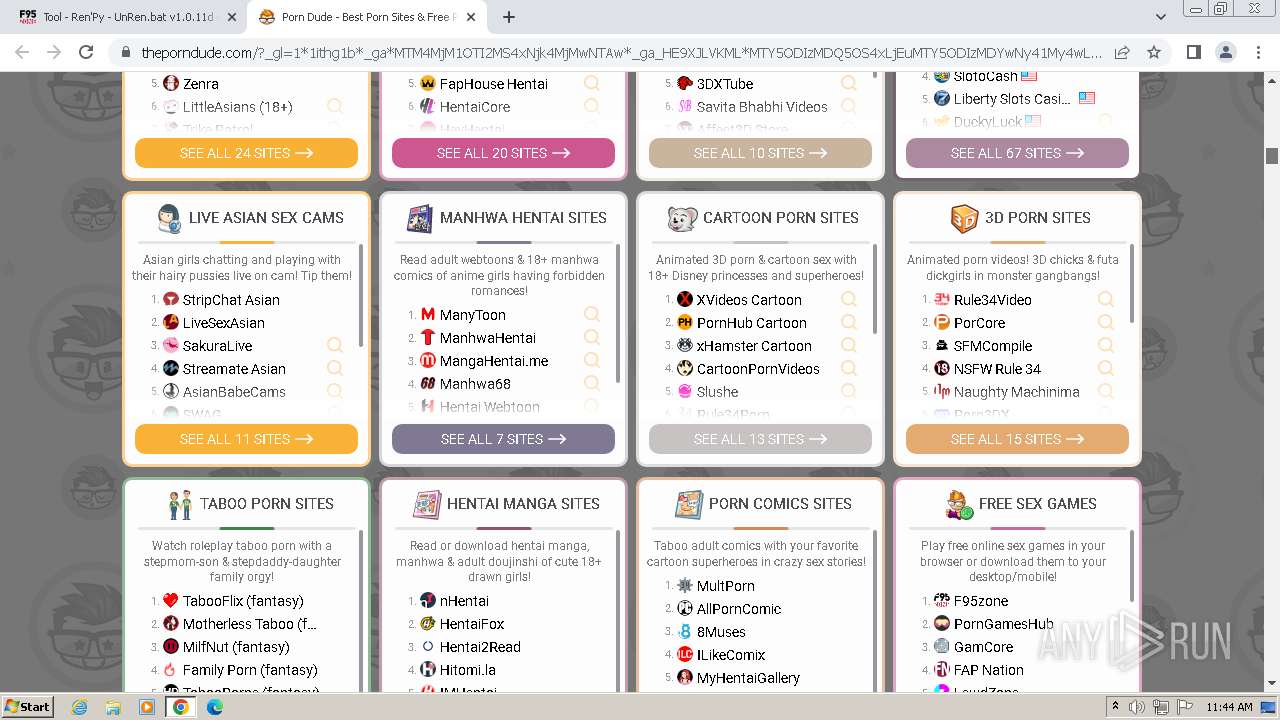1280x720 pixels.
Task: Click SEE ALL 20 SITES button
Action: 503,153
